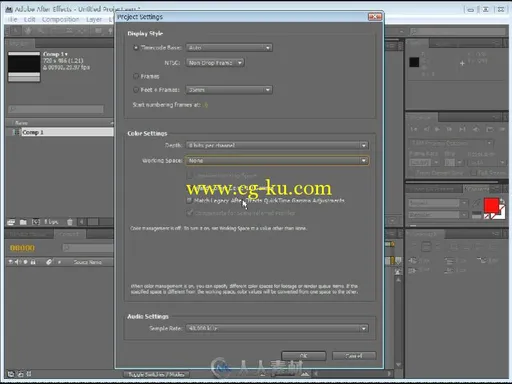Open the Composition menu
This screenshot has height=384, width=512.
pyautogui.click(x=60, y=20)
